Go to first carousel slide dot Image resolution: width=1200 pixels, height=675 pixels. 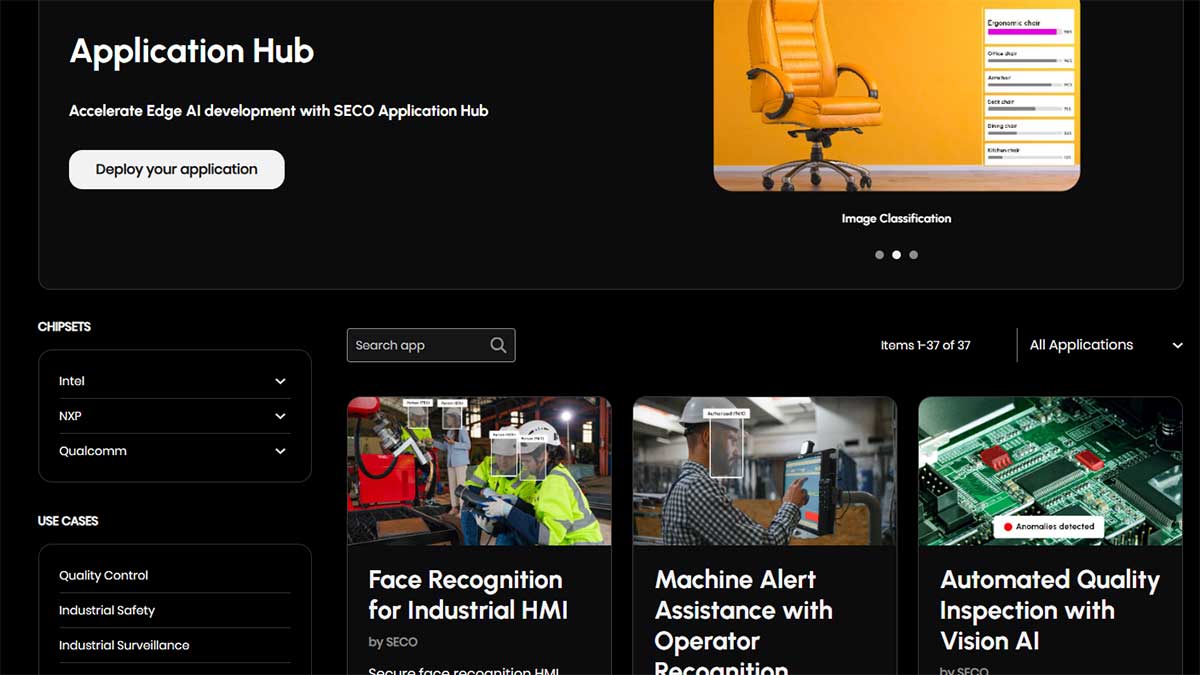coord(879,255)
